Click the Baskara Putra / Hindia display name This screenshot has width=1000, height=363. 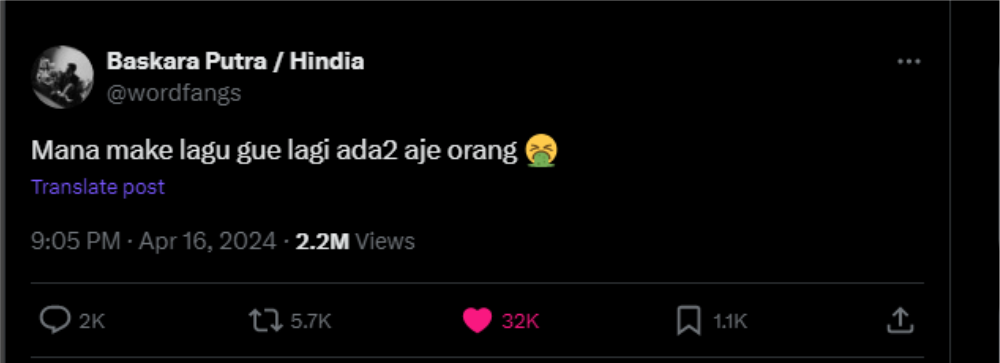235,62
